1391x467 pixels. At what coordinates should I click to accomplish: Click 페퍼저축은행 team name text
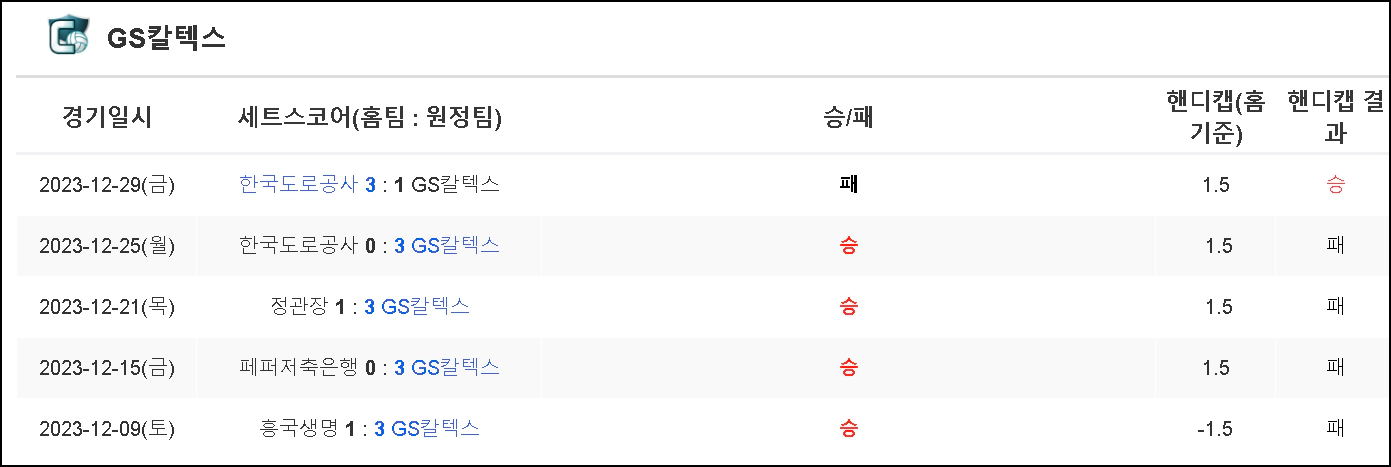(x=298, y=367)
